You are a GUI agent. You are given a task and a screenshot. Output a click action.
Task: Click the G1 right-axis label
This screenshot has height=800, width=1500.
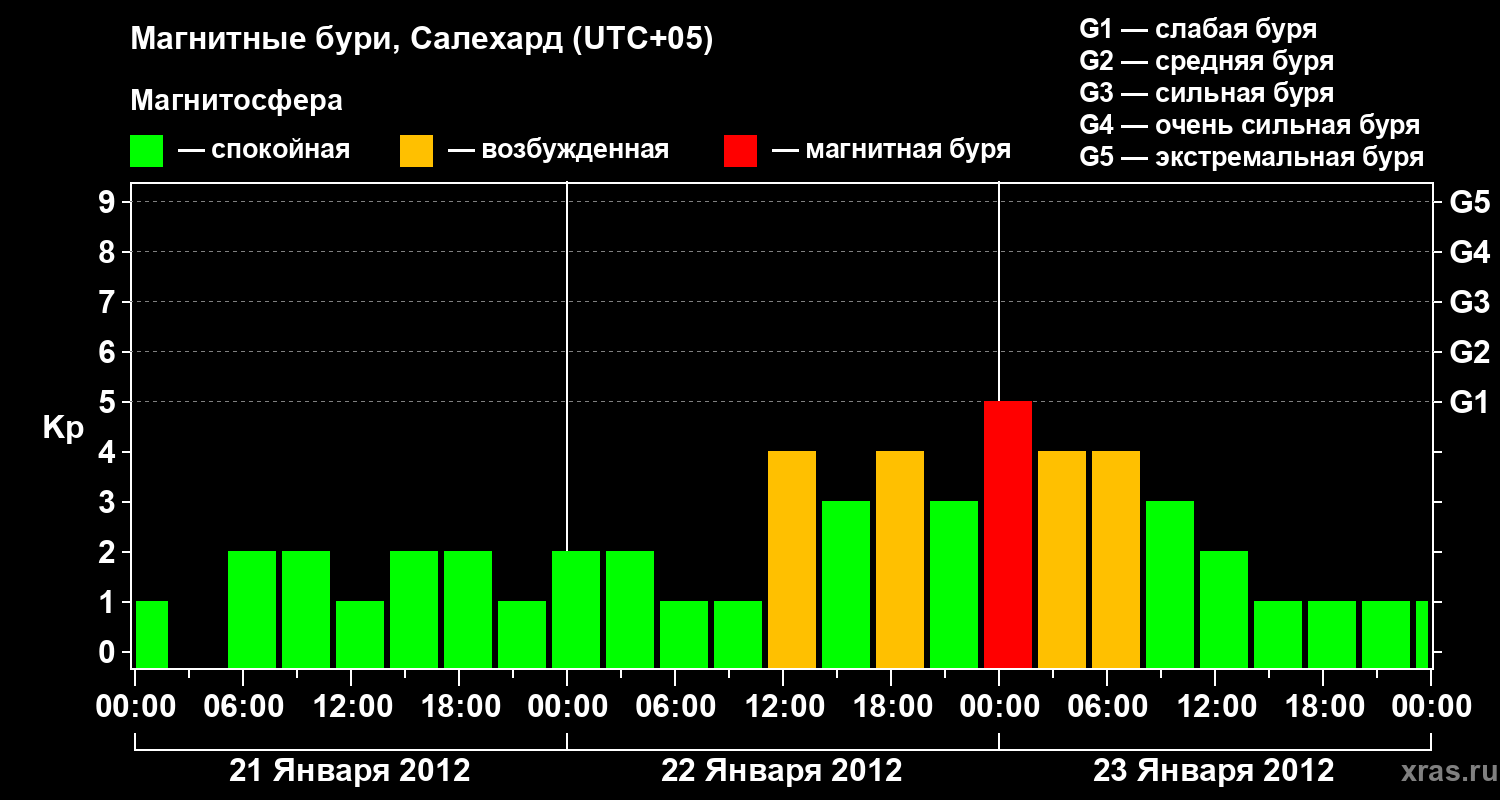[x=1469, y=402]
